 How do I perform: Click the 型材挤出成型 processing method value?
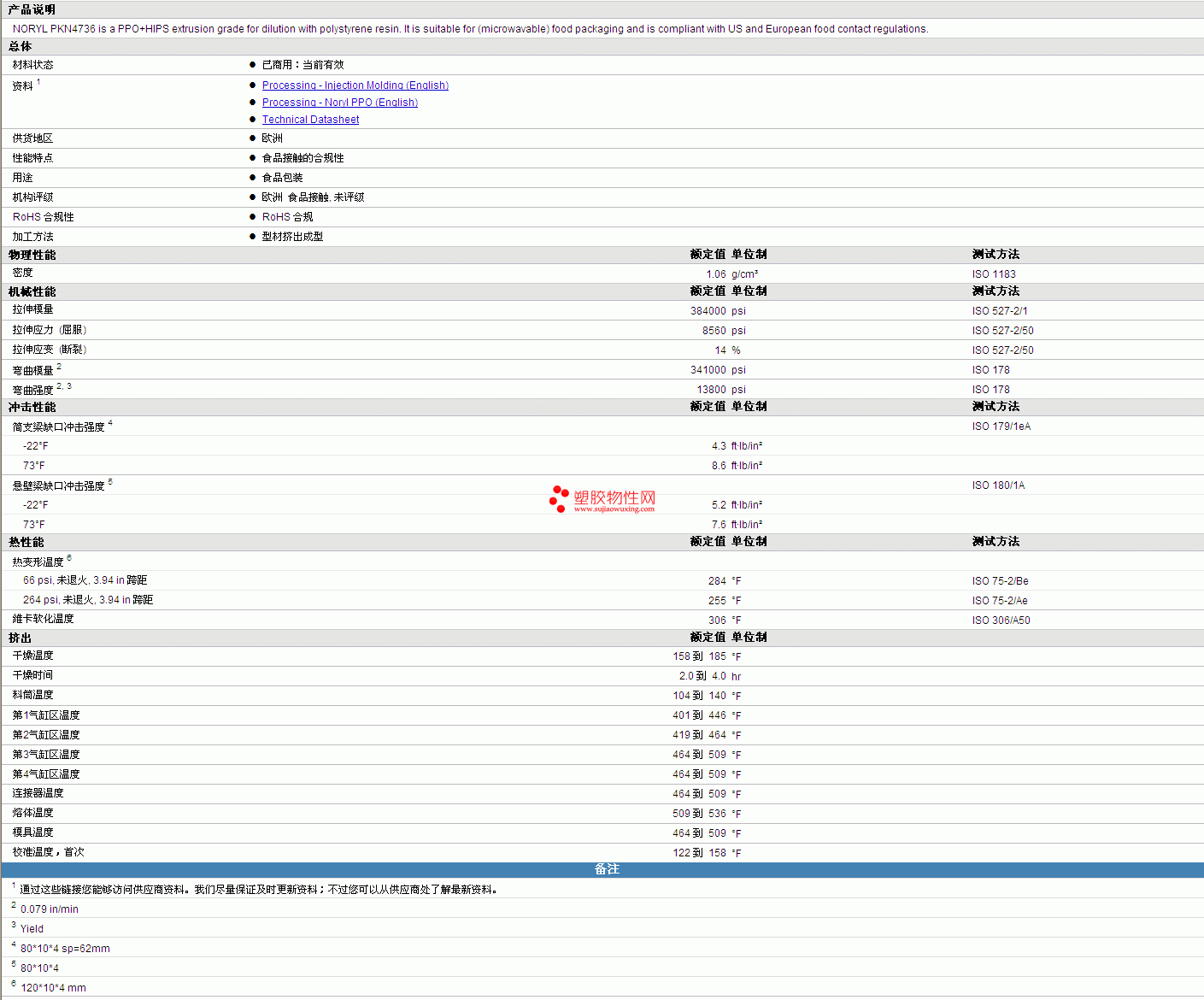pos(292,237)
